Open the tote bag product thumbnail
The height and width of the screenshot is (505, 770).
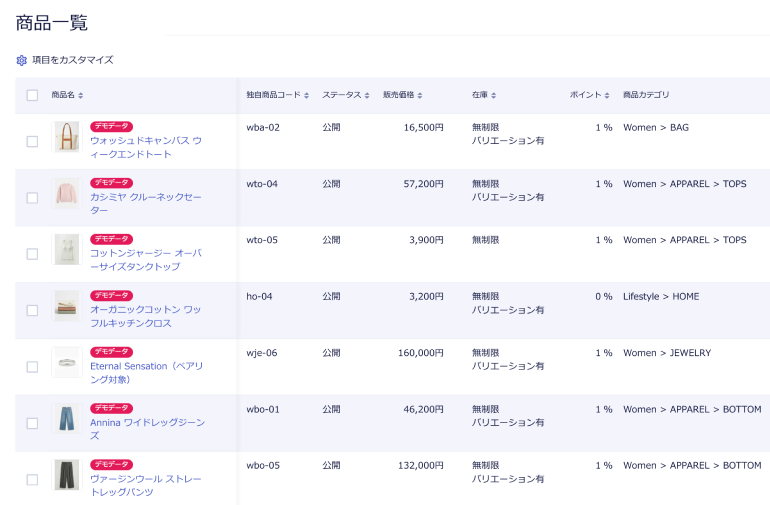(x=67, y=137)
